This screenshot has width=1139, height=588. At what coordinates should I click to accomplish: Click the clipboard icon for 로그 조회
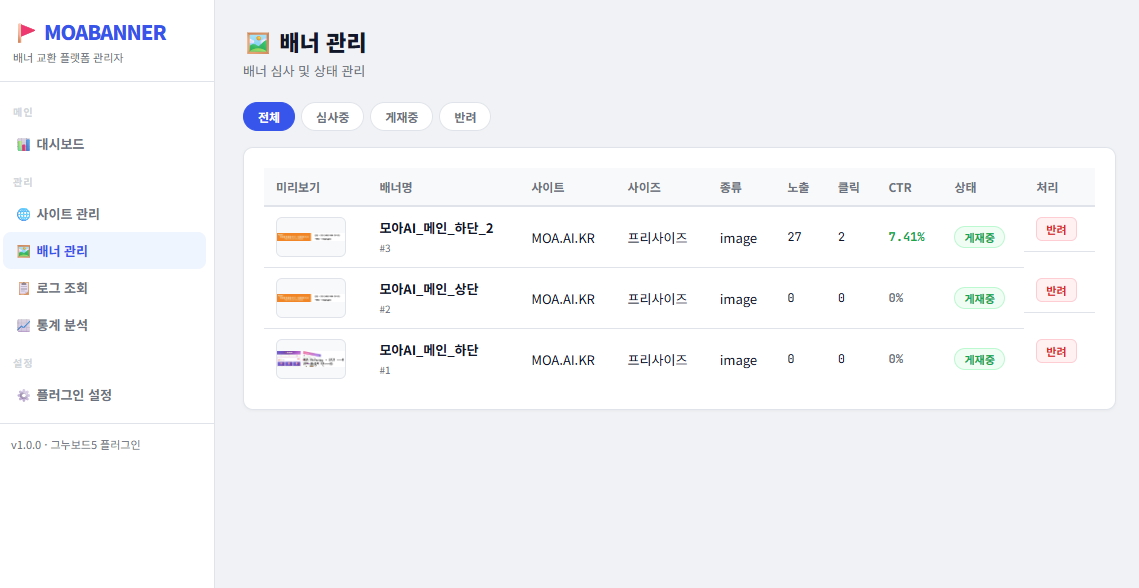pos(24,288)
